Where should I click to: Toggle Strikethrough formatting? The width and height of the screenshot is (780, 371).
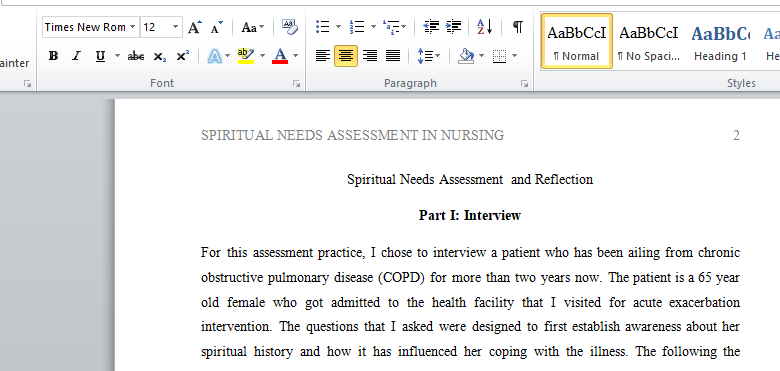click(x=135, y=56)
